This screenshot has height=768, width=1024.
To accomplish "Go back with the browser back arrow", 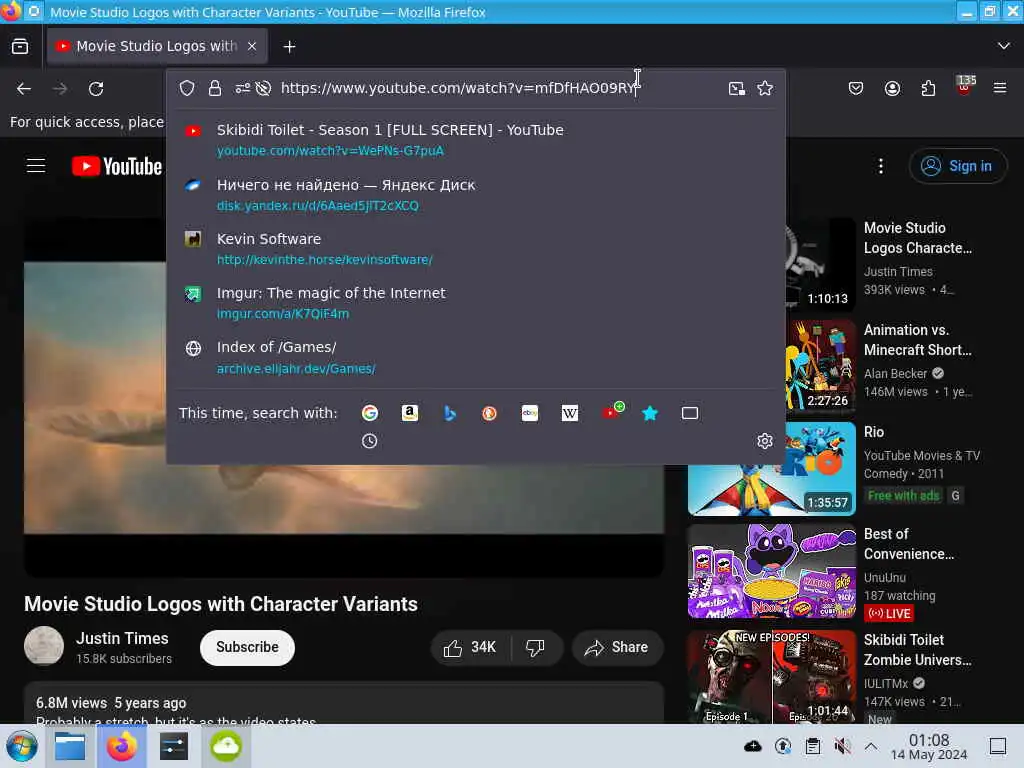I will tap(24, 88).
